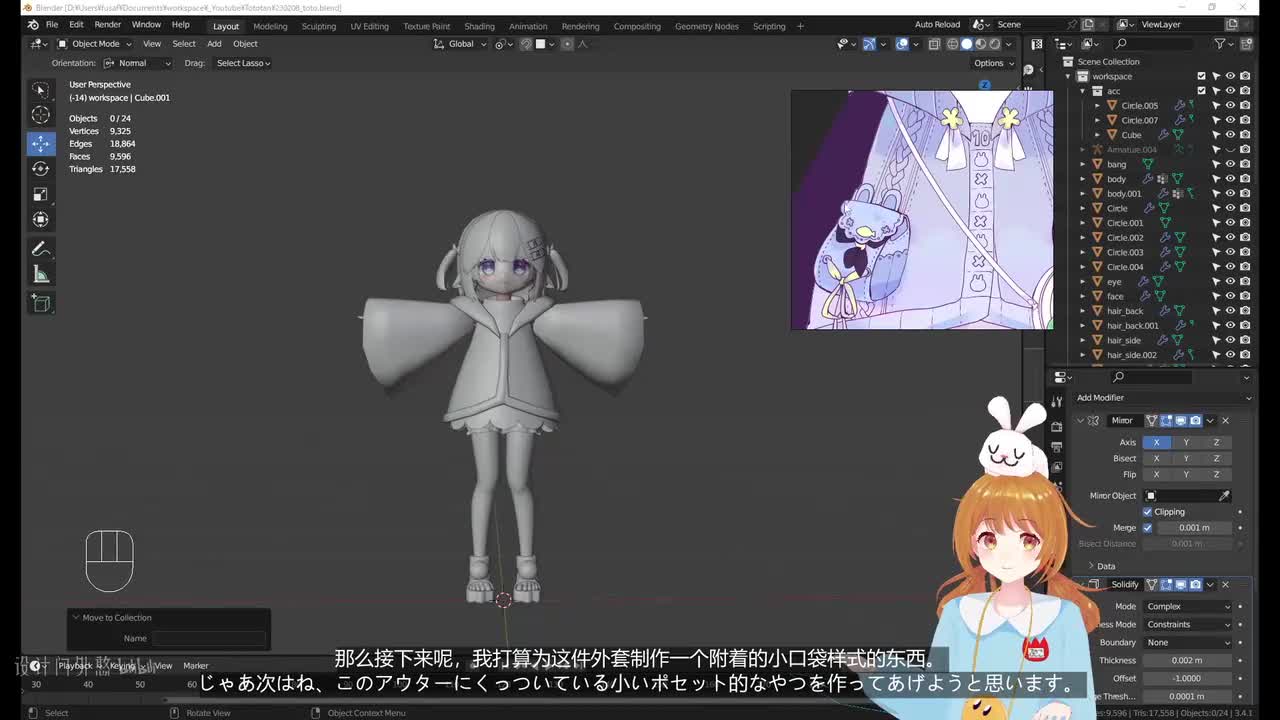
Task: Open the Orientation Normal dropdown
Action: pyautogui.click(x=137, y=63)
